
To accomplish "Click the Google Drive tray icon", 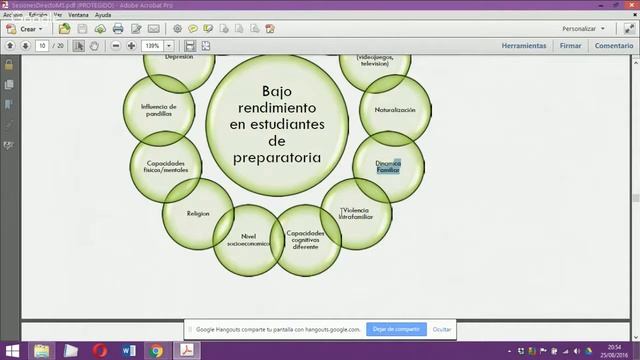I will (588, 351).
